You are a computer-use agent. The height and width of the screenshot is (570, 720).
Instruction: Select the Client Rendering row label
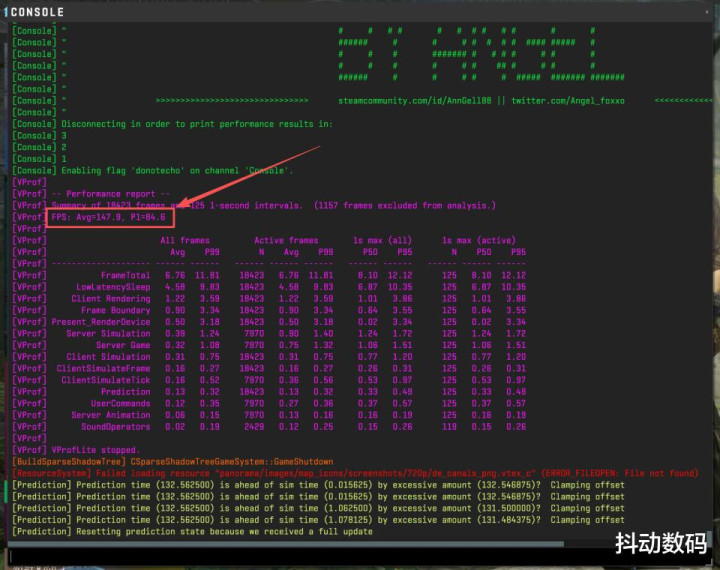110,299
